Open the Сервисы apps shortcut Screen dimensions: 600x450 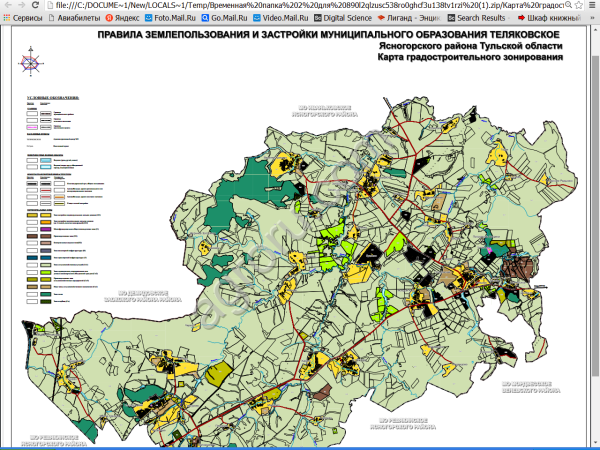(x=24, y=18)
